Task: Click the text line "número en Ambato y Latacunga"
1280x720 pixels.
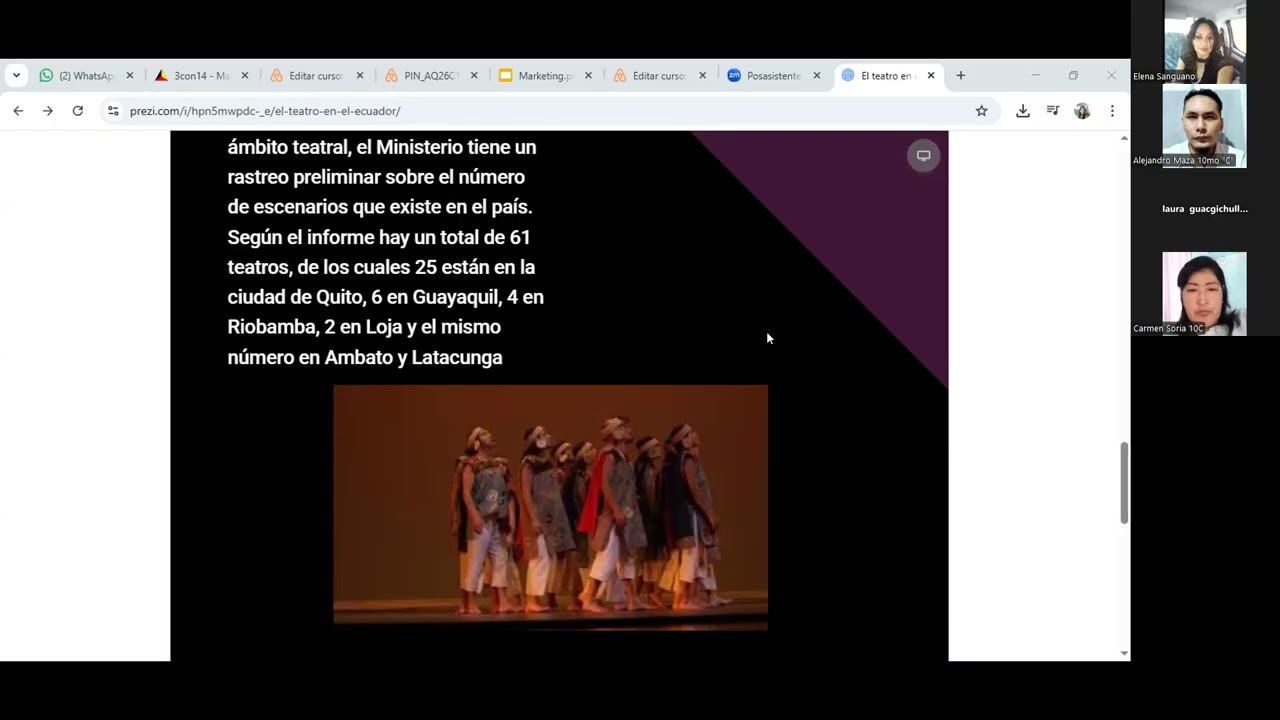Action: pyautogui.click(x=365, y=357)
